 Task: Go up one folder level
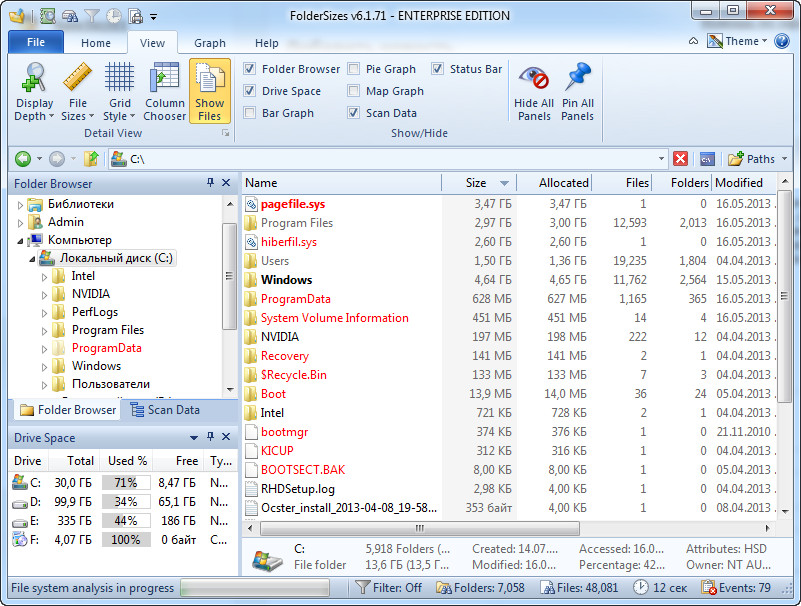pyautogui.click(x=91, y=159)
